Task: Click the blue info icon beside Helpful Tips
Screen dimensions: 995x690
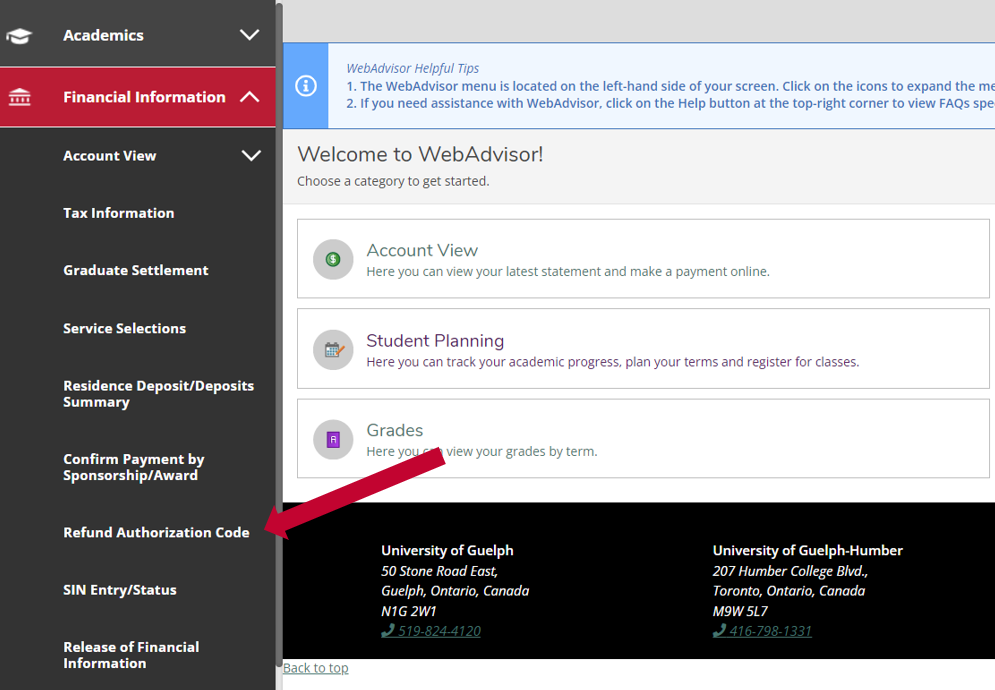Action: click(305, 85)
